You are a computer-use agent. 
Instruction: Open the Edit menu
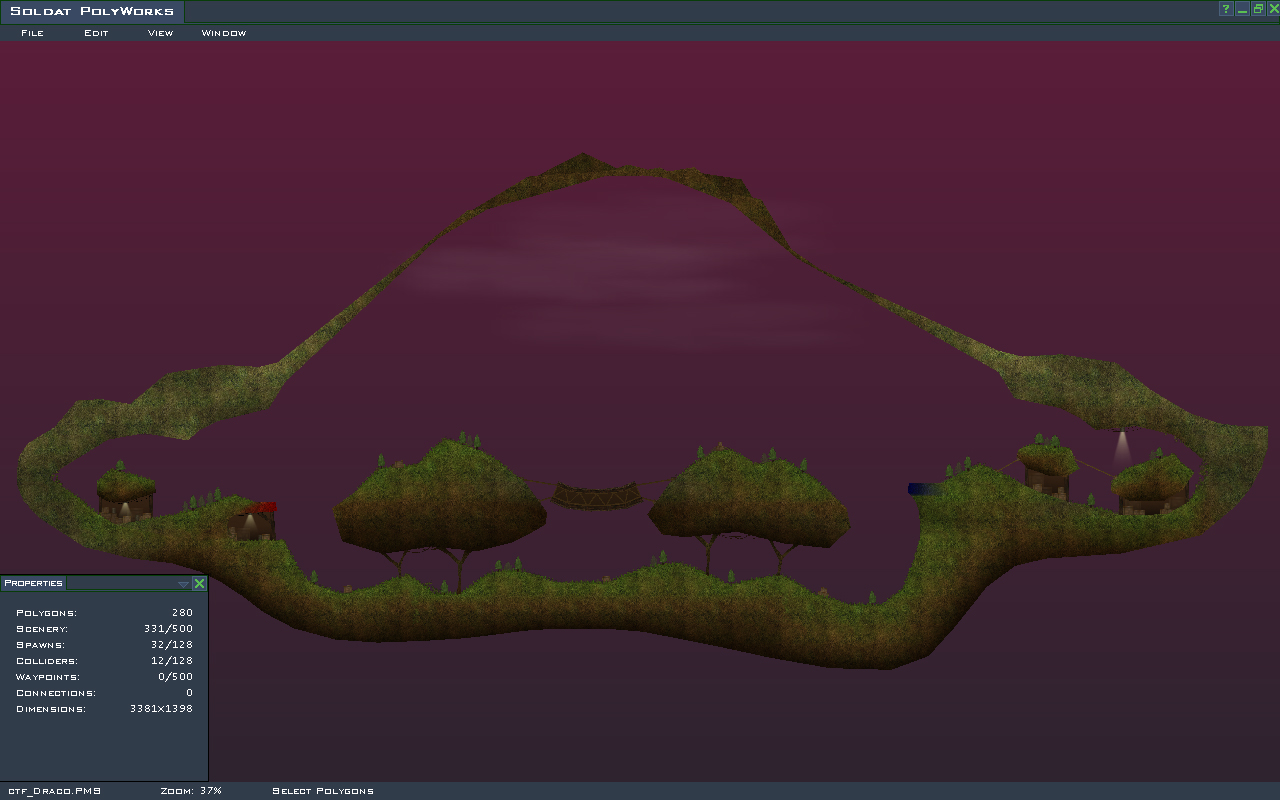(x=96, y=33)
